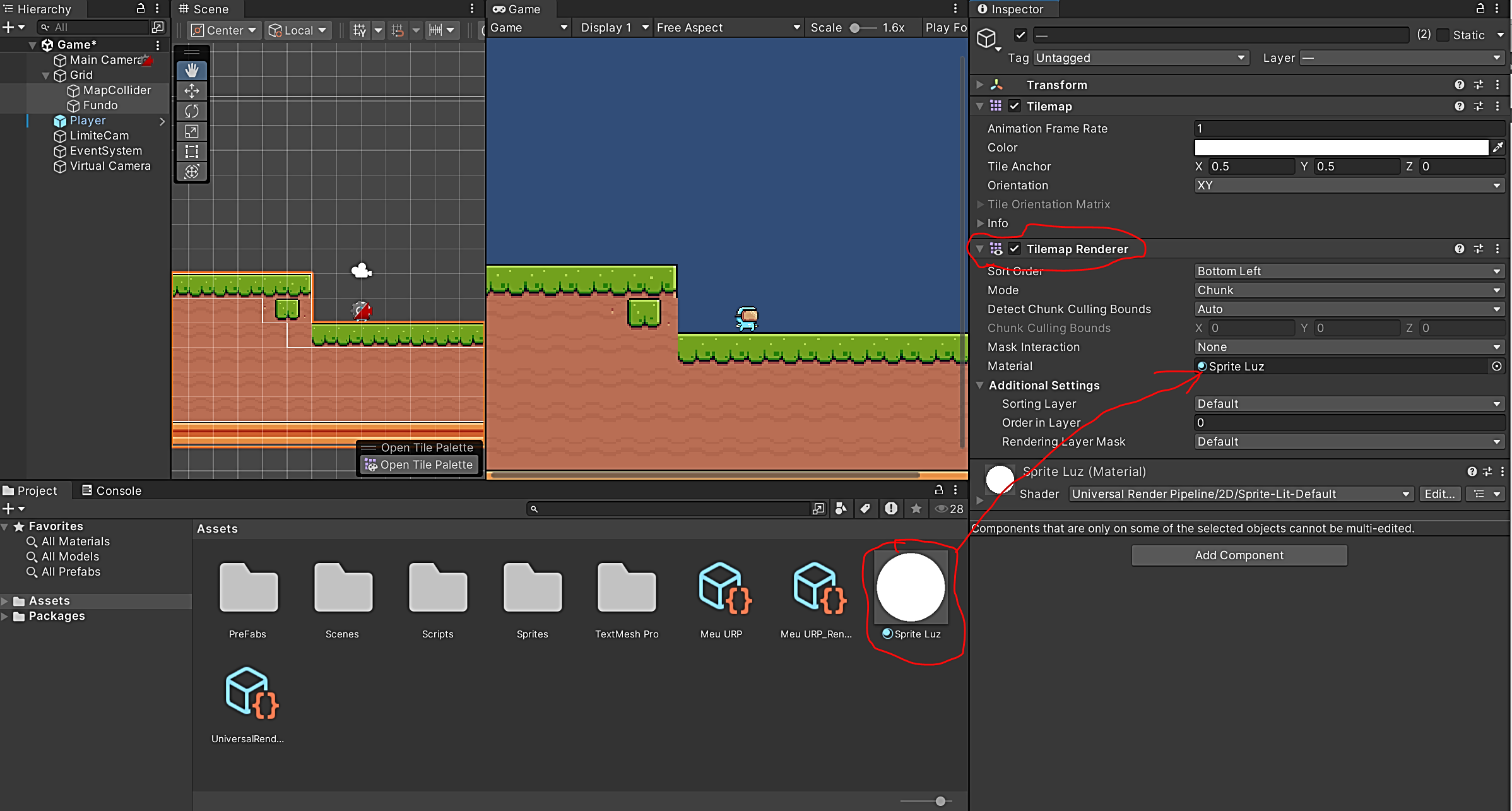Click the Add Component button

click(x=1239, y=555)
